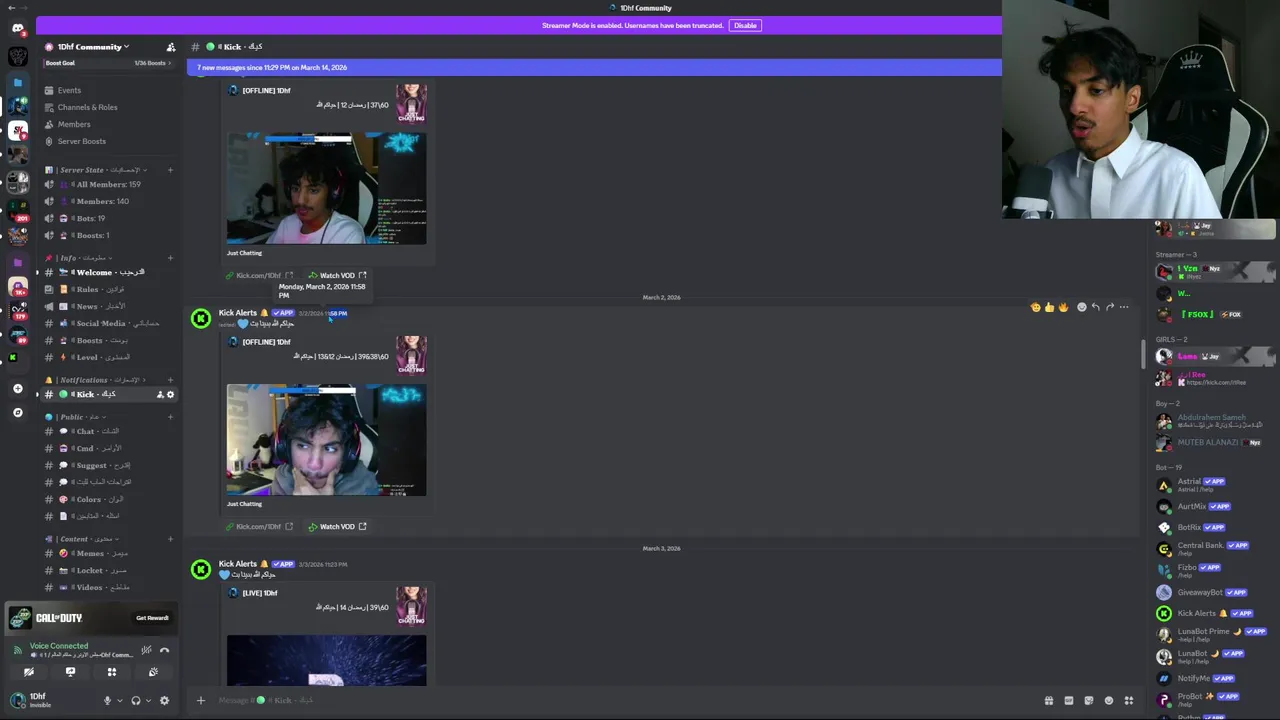Open Discover servers compass icon

pyautogui.click(x=17, y=412)
